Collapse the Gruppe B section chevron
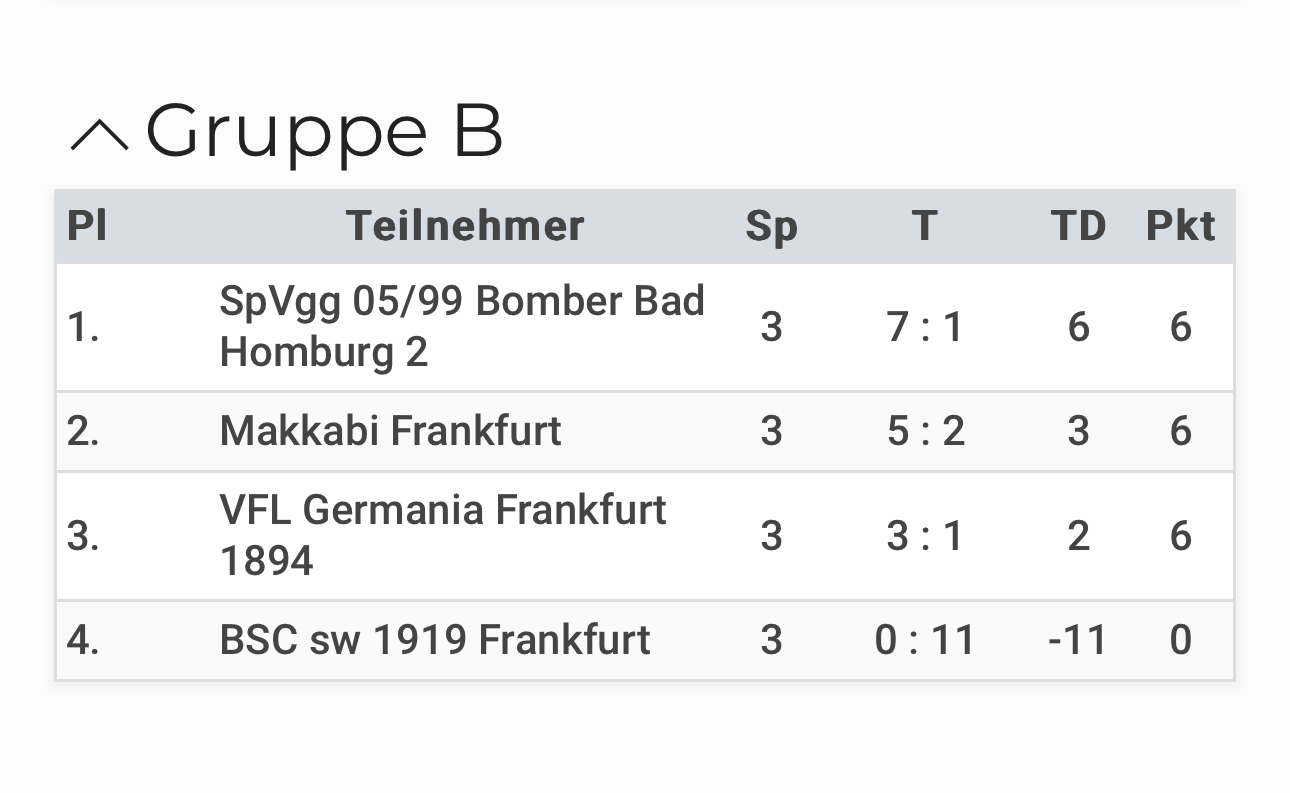1290x793 pixels. 99,135
